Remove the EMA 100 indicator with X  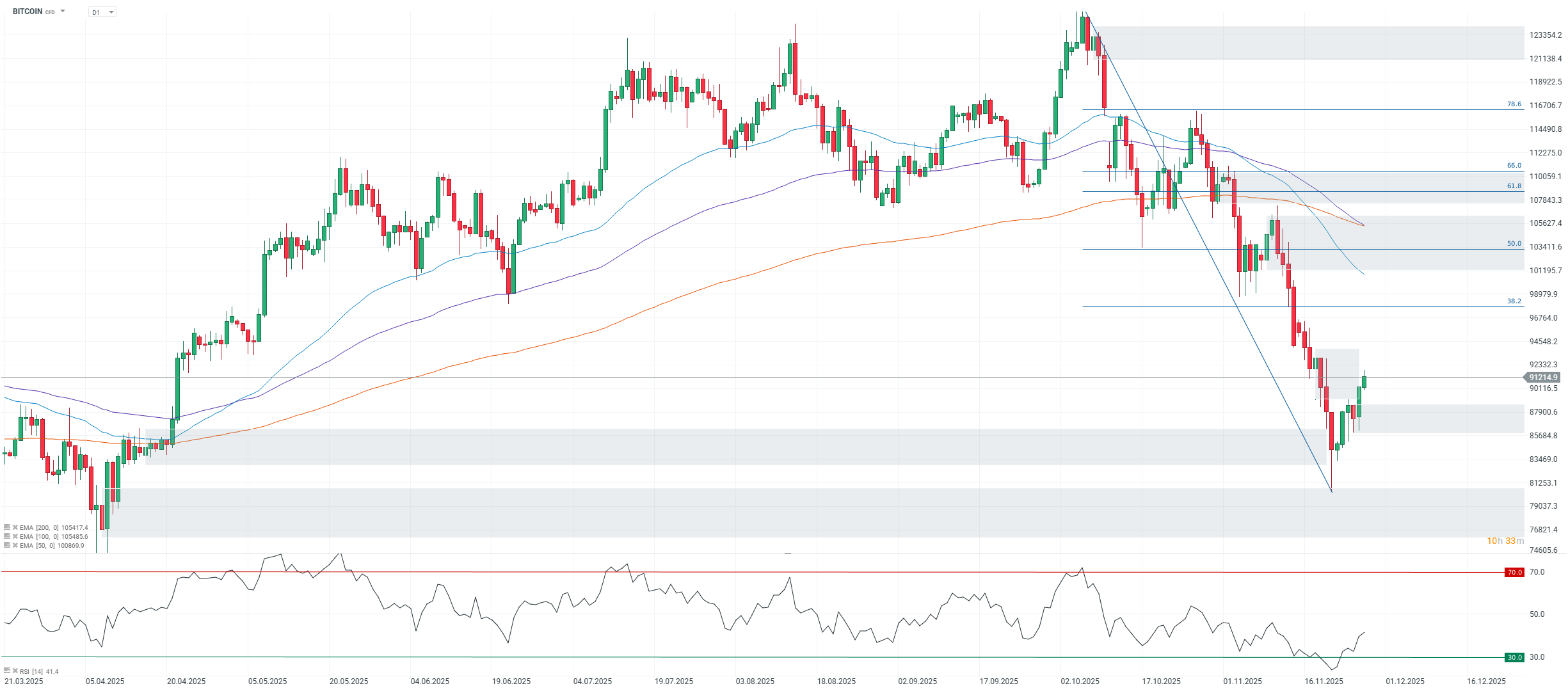tap(15, 536)
